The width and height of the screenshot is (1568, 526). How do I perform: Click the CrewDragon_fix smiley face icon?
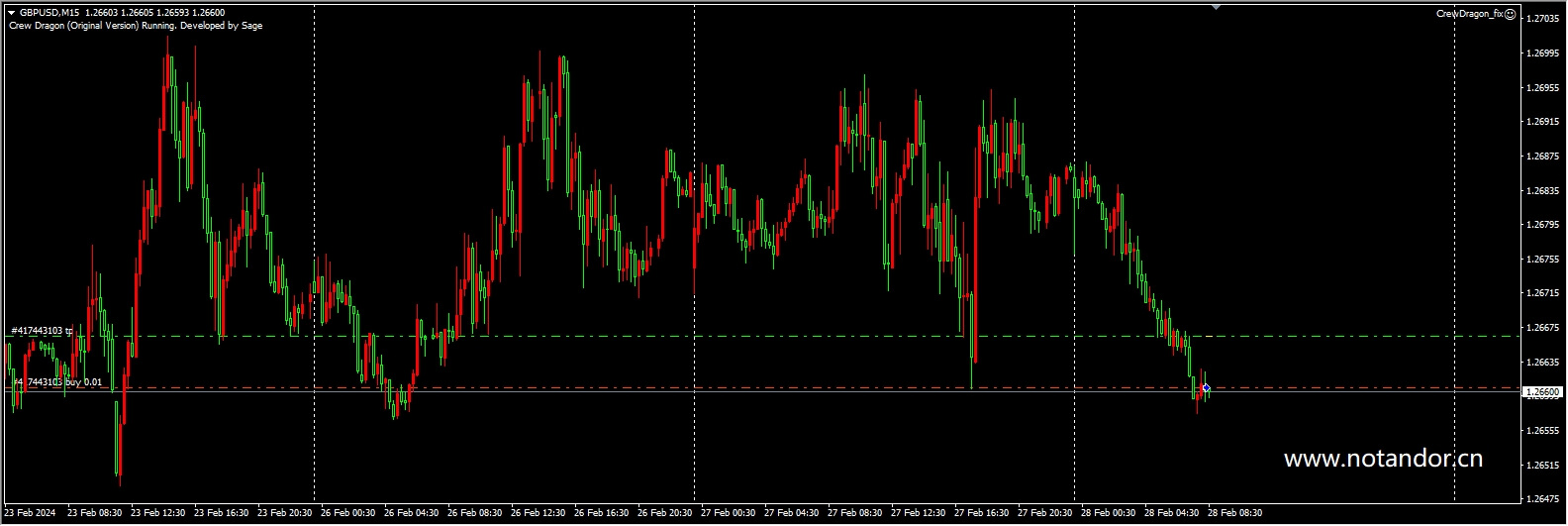[1511, 14]
